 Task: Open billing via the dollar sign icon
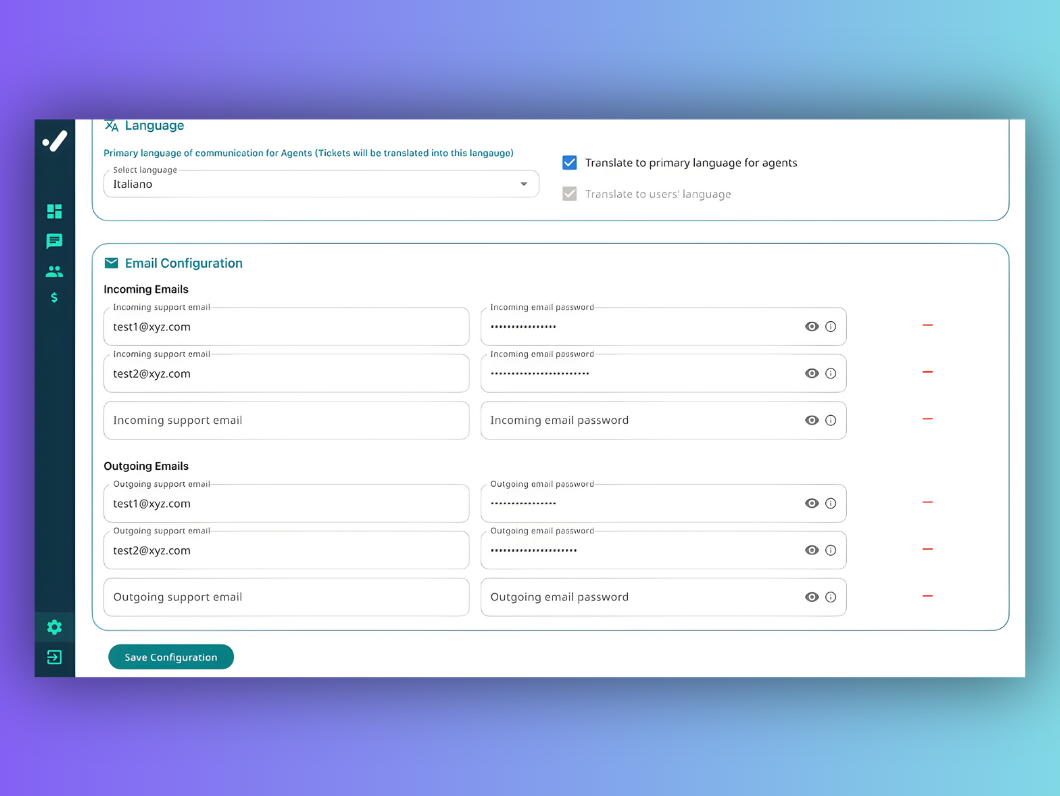54,297
